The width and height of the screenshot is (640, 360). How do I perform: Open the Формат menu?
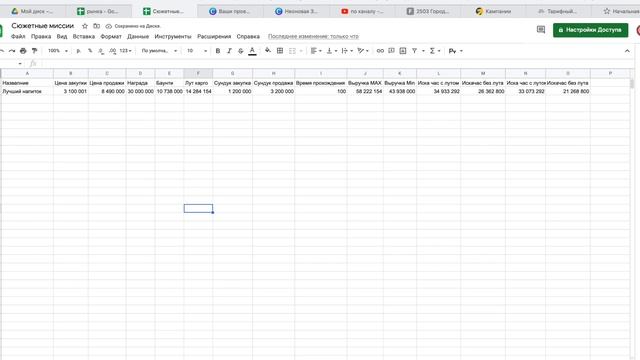coord(111,37)
